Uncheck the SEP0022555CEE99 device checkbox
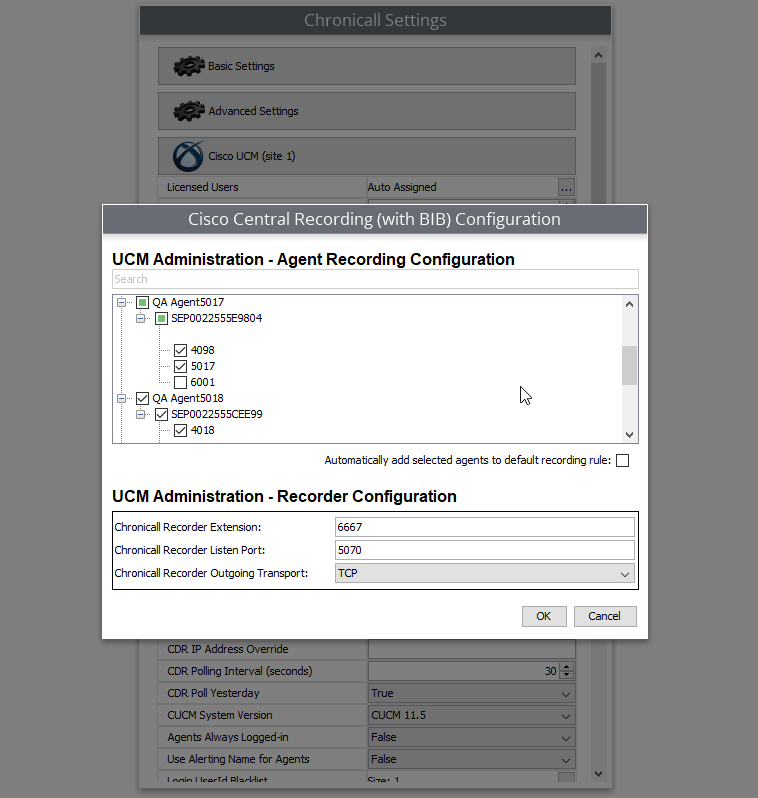 (161, 414)
